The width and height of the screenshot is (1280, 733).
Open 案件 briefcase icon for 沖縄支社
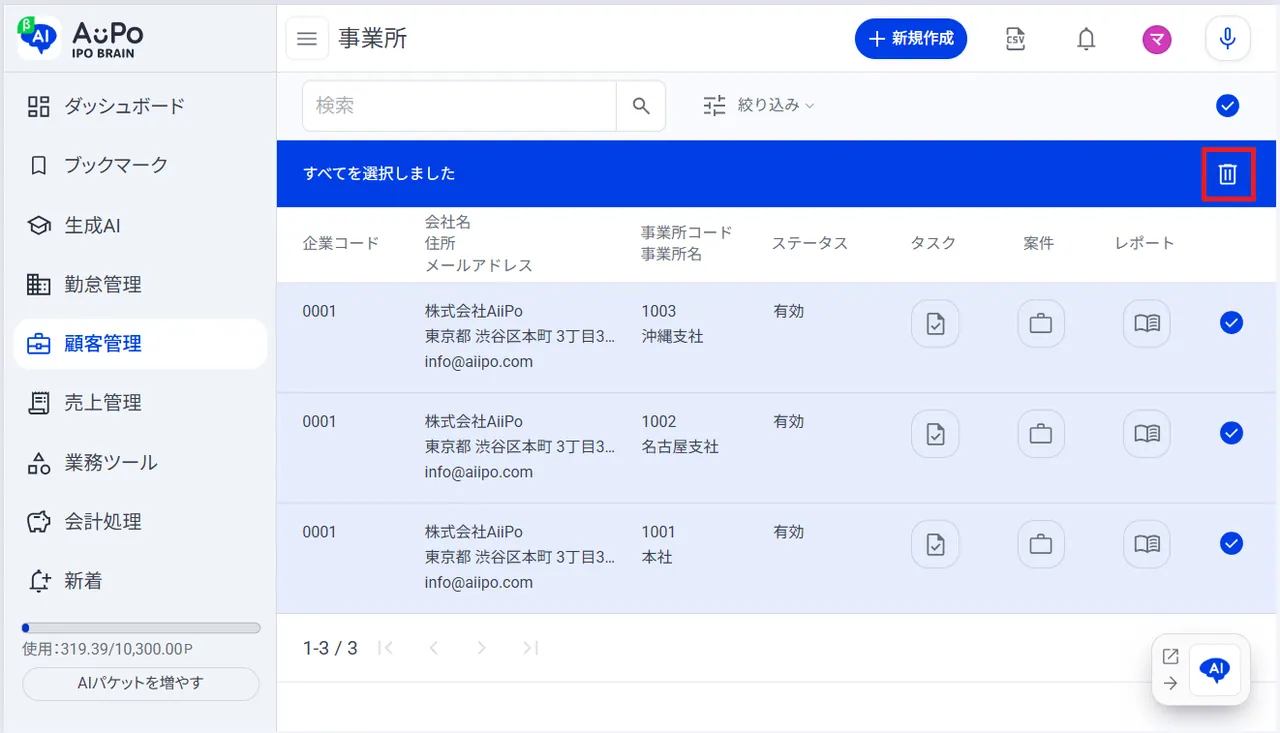tap(1041, 324)
